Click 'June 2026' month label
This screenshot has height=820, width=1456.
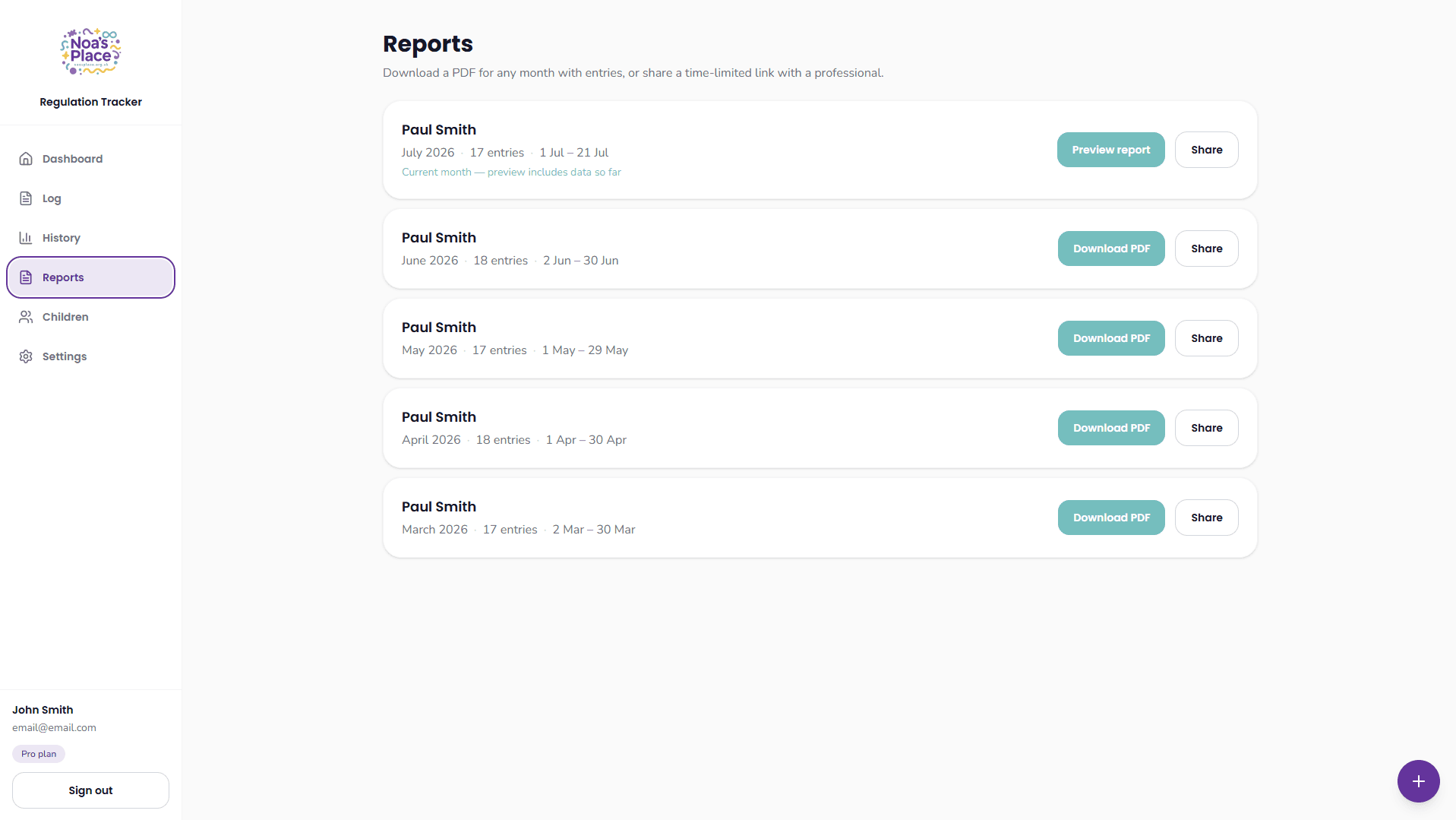tap(430, 261)
